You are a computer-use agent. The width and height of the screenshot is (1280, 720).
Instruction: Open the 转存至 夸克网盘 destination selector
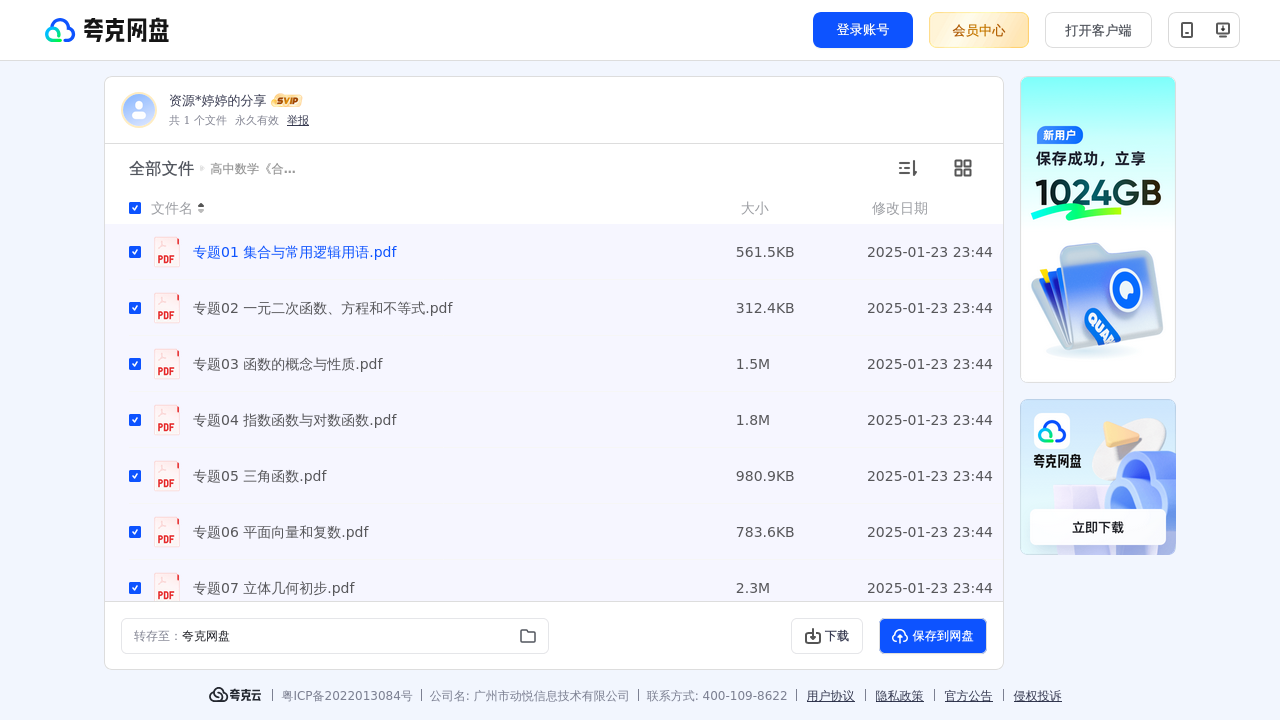335,636
